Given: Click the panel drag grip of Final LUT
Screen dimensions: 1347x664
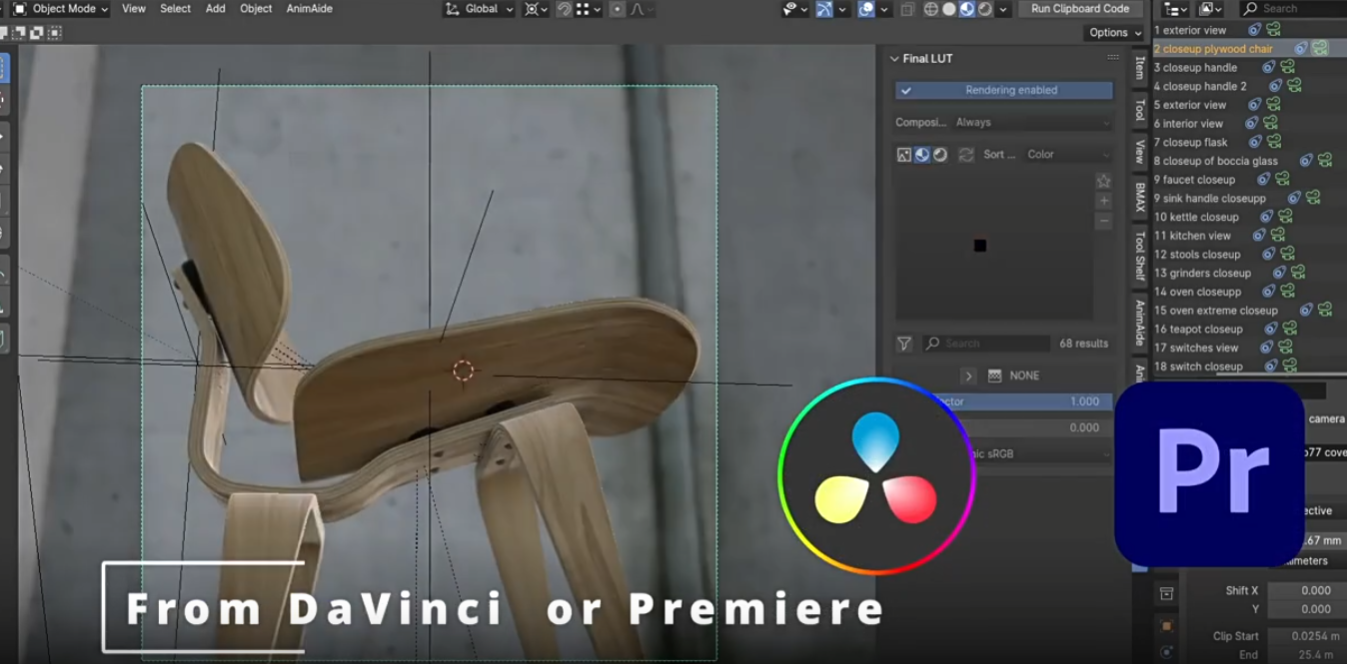Looking at the screenshot, I should point(1113,58).
